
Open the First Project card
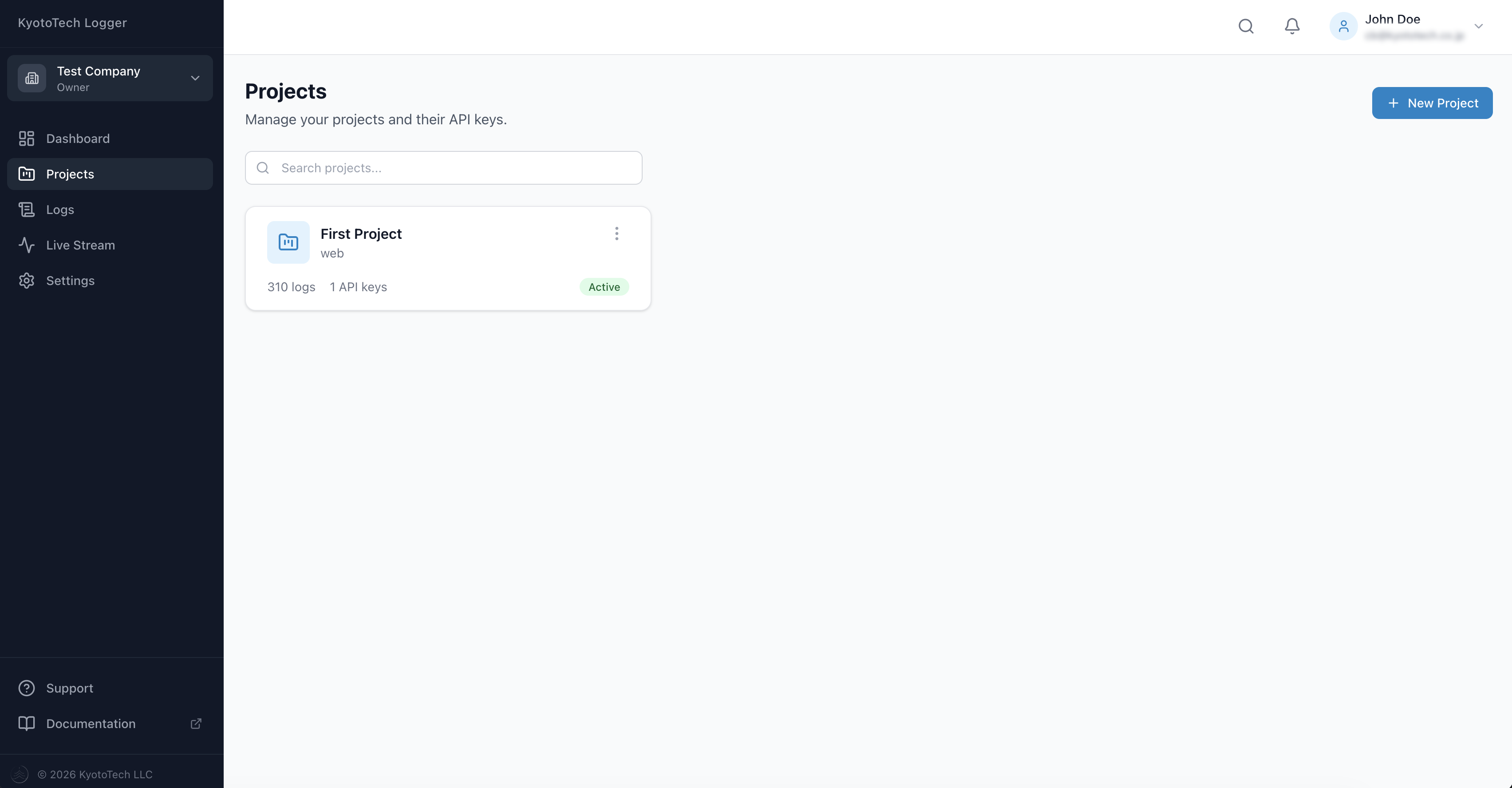point(448,258)
